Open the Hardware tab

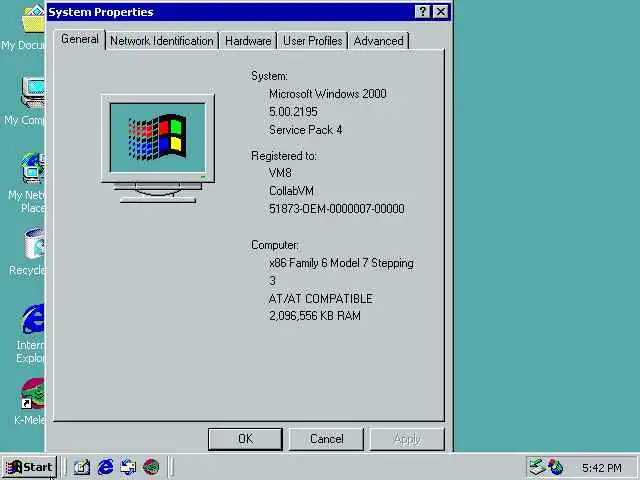pyautogui.click(x=248, y=41)
